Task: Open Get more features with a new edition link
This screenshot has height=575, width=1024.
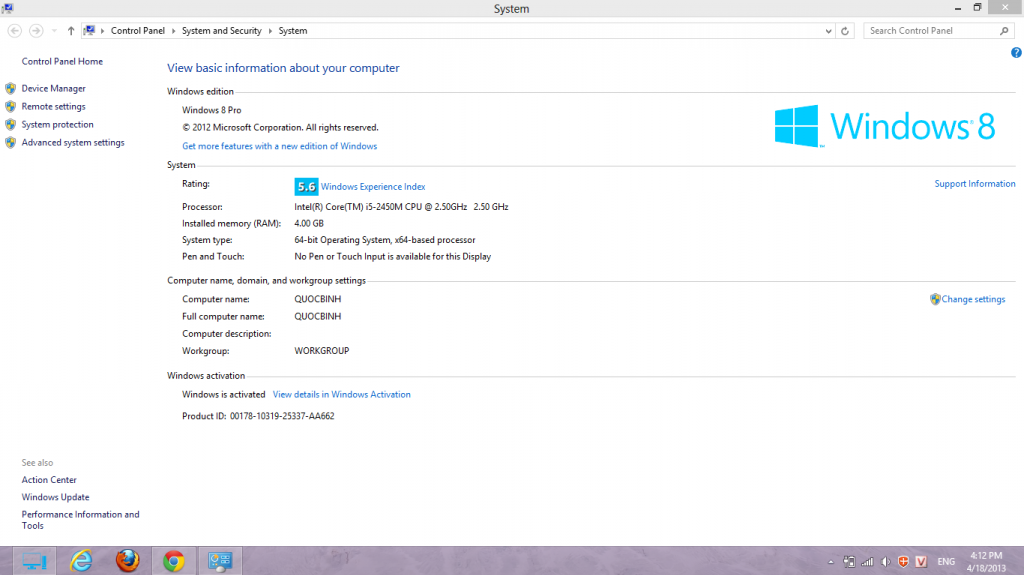Action: click(280, 146)
